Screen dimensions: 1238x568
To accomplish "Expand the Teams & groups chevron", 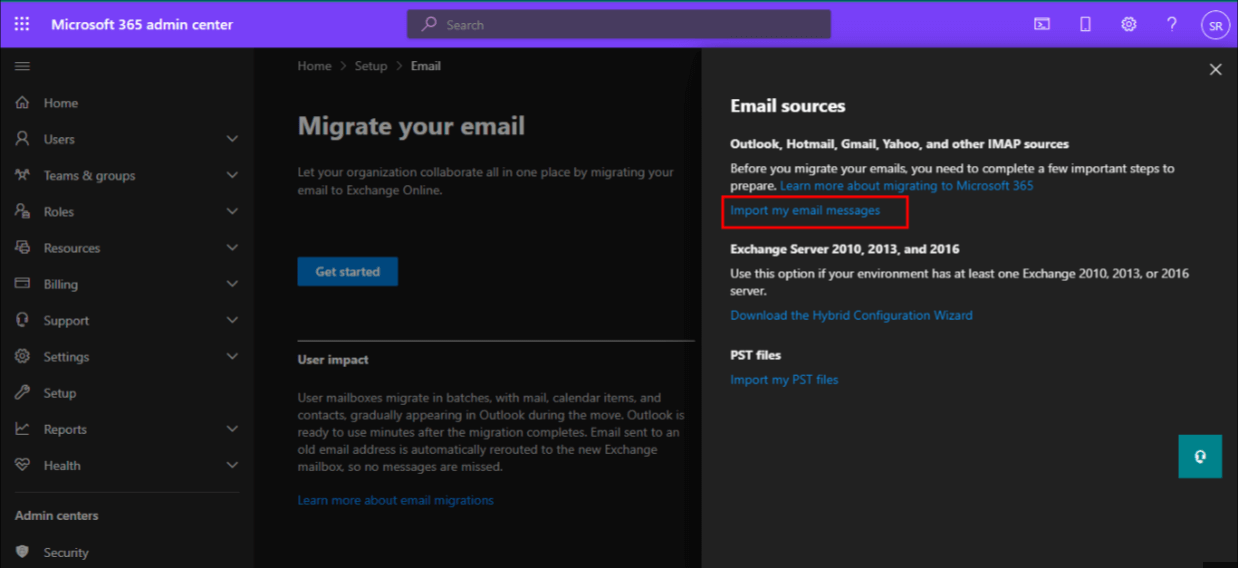I will pos(232,175).
